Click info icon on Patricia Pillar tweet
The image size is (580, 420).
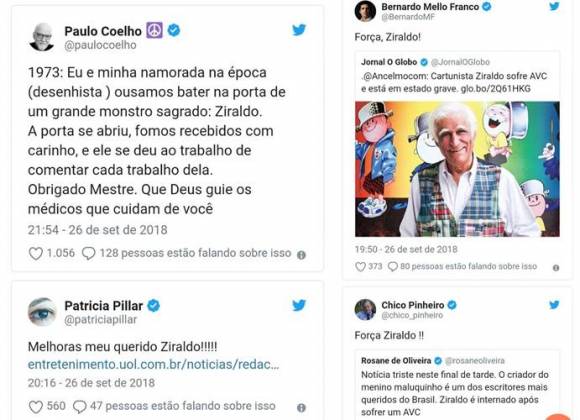[301, 408]
